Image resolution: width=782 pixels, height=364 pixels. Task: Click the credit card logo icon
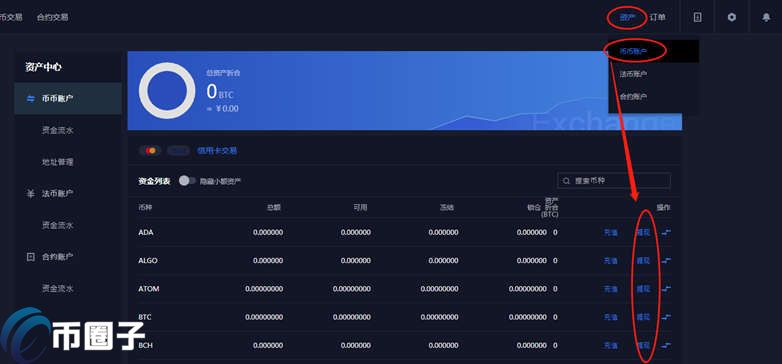[x=150, y=151]
